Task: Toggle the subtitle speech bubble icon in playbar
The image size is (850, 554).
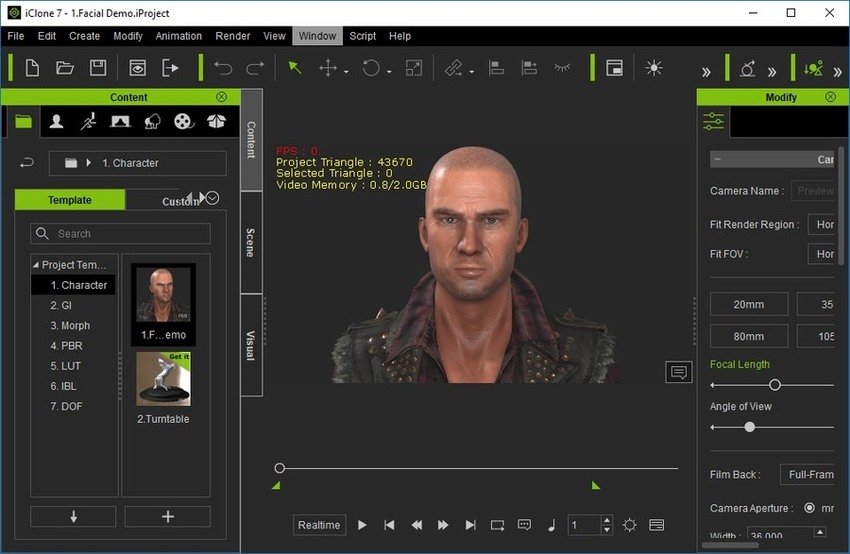Action: click(524, 525)
